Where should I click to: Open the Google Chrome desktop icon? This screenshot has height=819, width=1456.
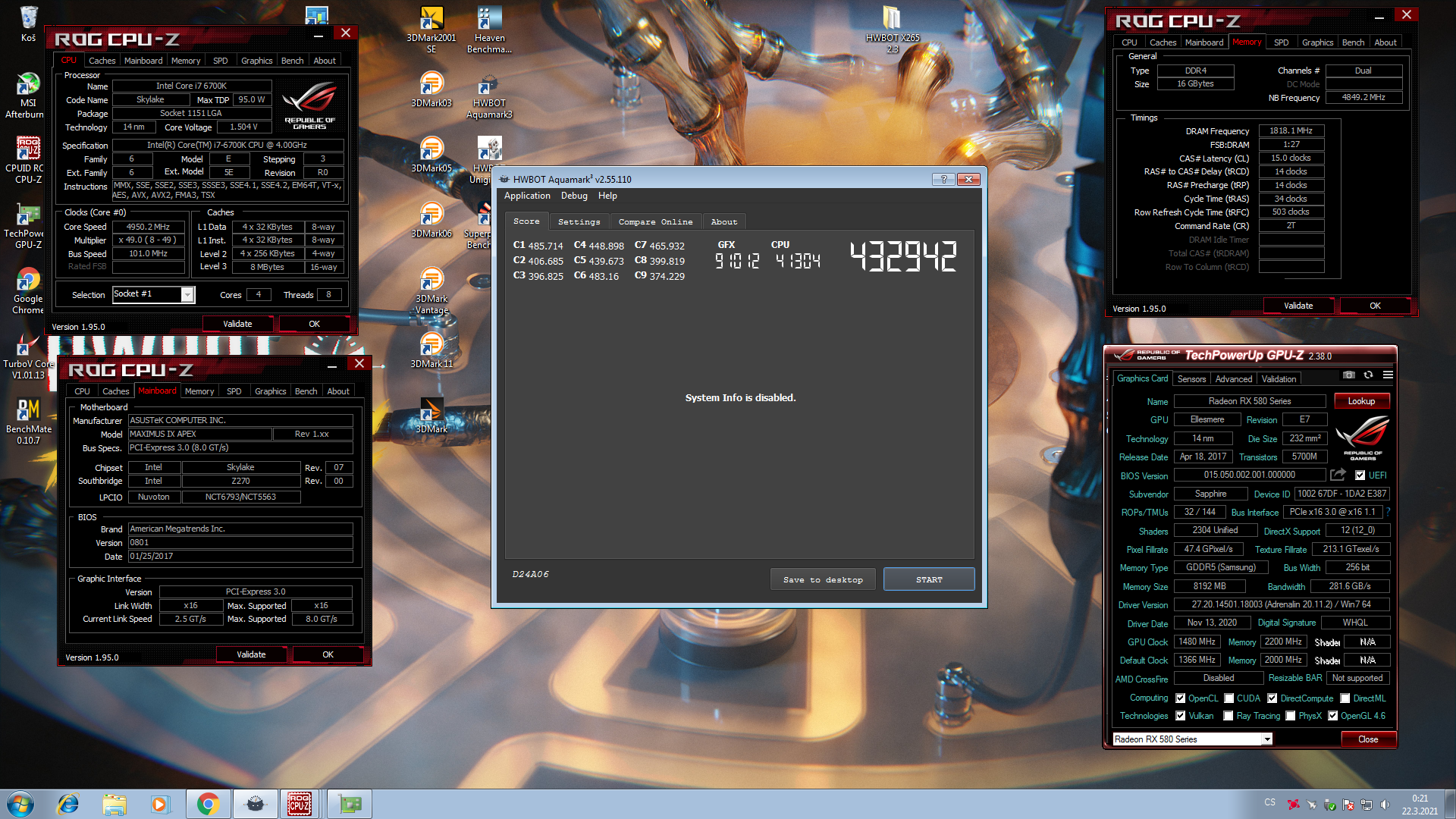(28, 290)
